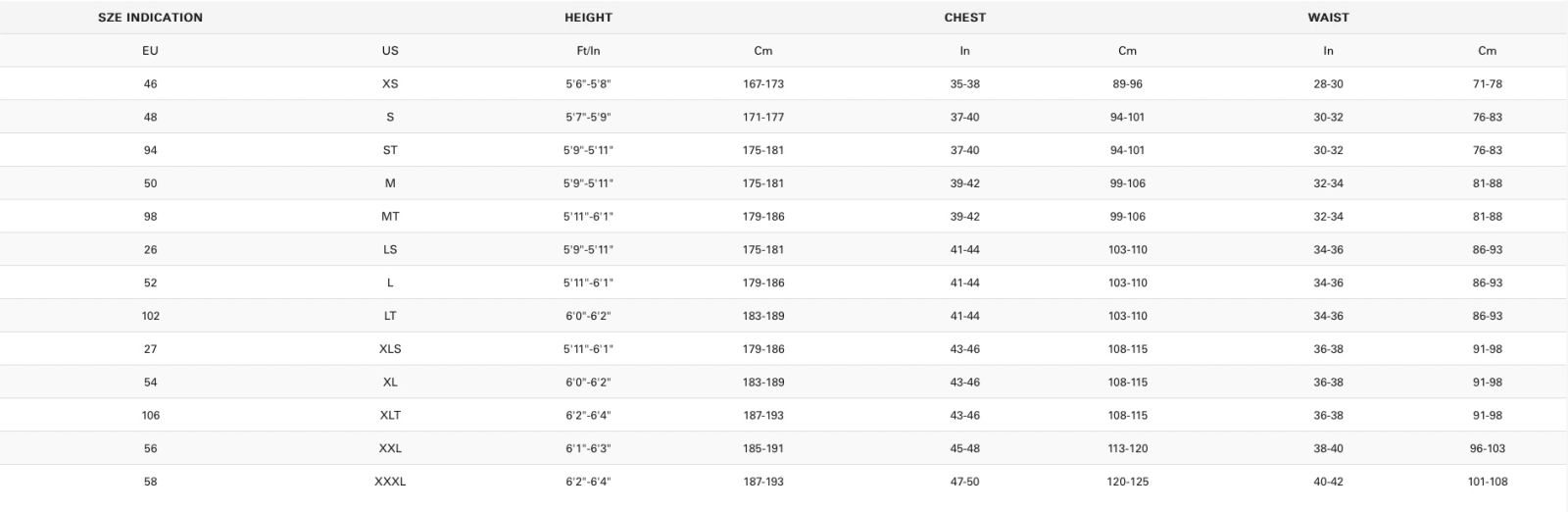This screenshot has height=512, width=1568.
Task: Select the 120-125 chest cm value
Action: [1128, 482]
